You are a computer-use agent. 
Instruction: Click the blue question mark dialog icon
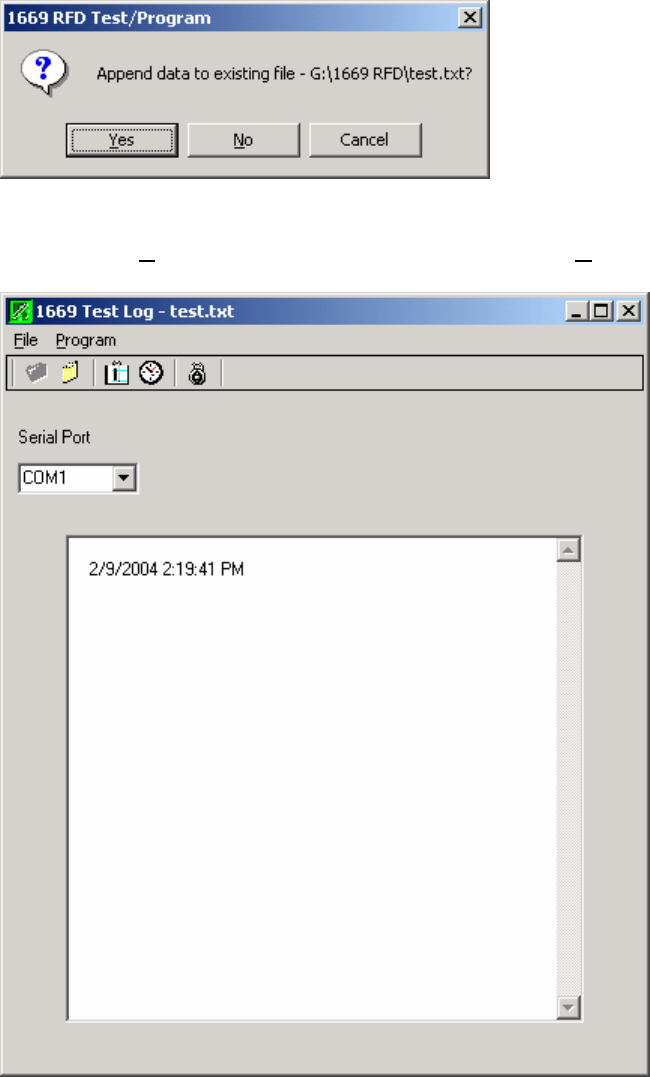pos(45,73)
